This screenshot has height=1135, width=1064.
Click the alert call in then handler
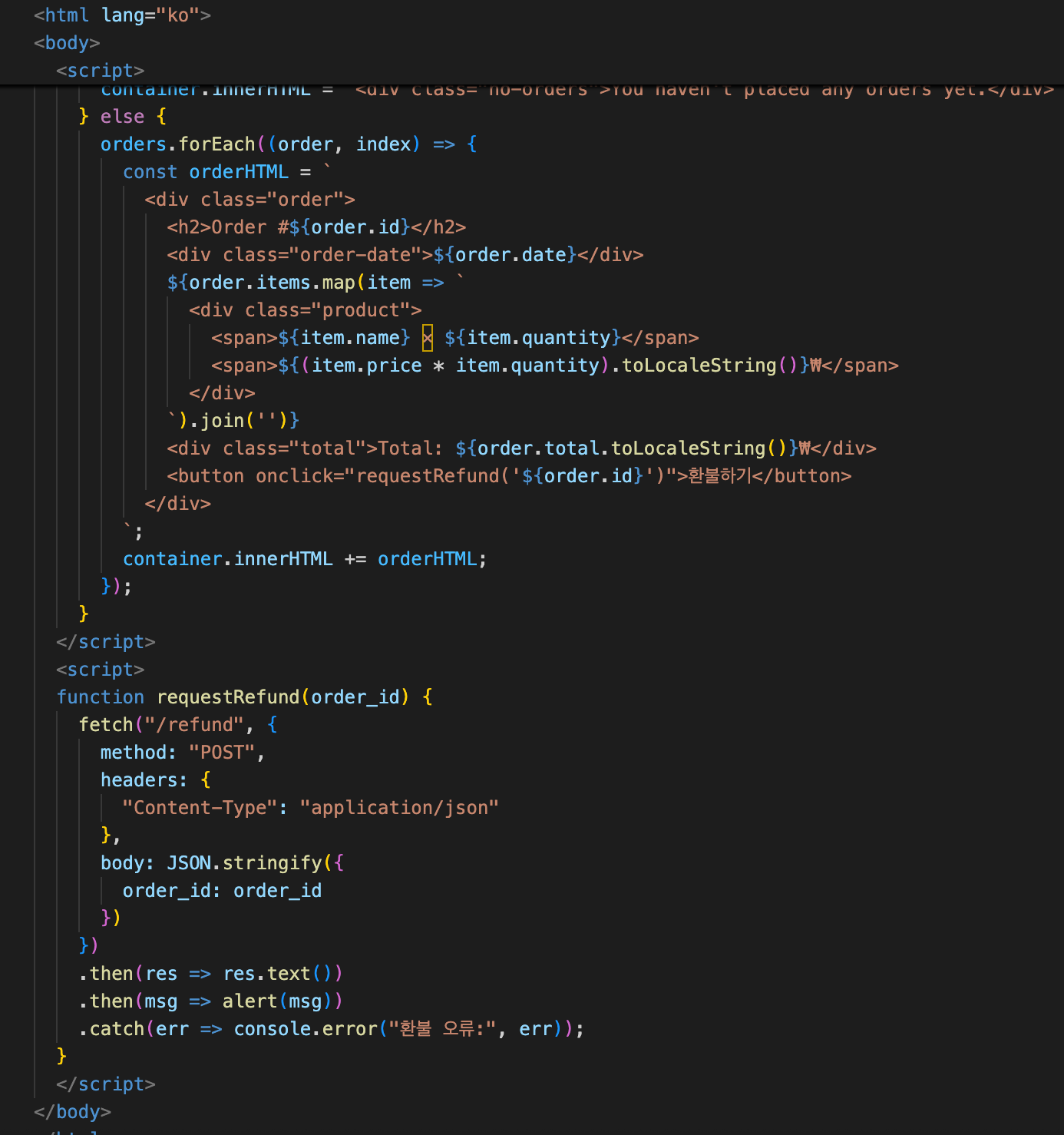click(249, 1001)
